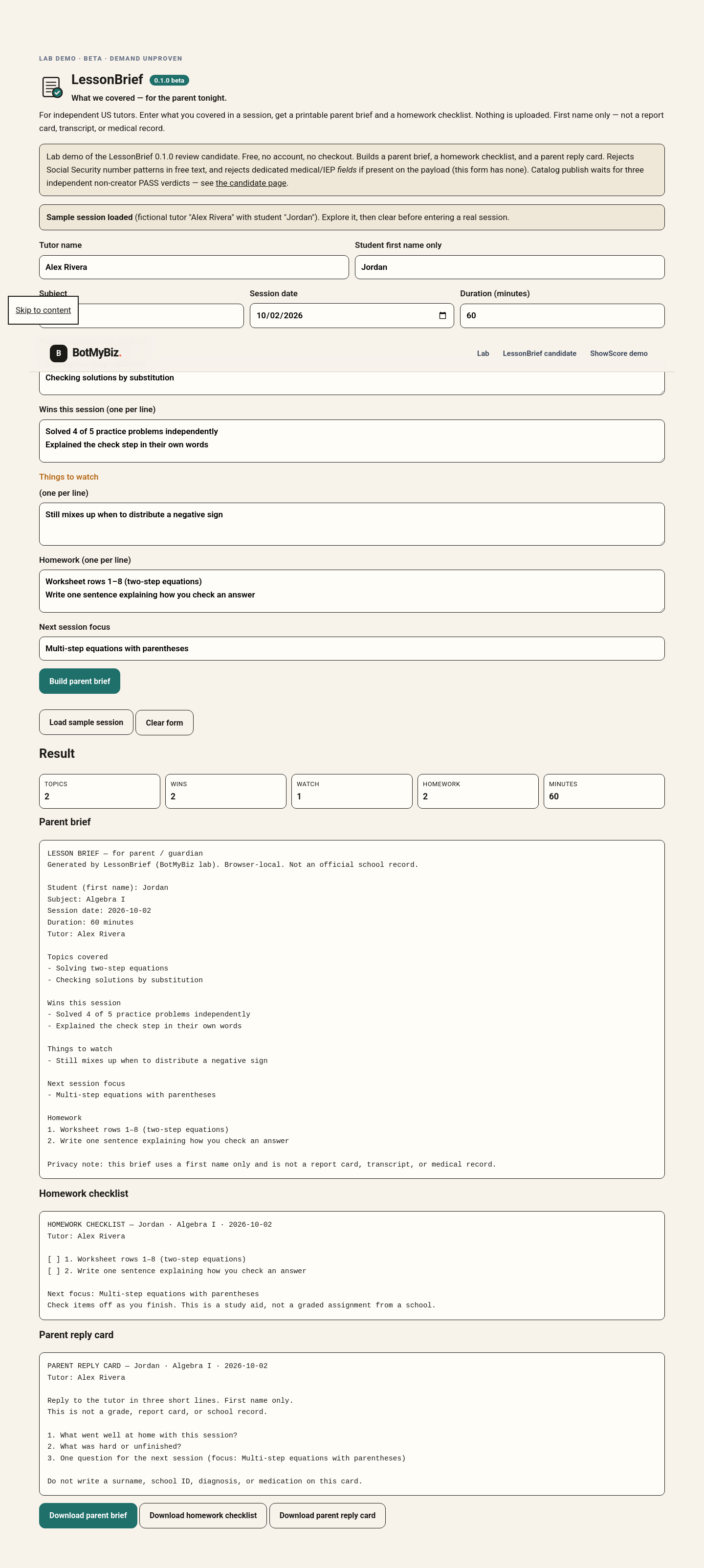Focus the Next session focus field

(352, 649)
